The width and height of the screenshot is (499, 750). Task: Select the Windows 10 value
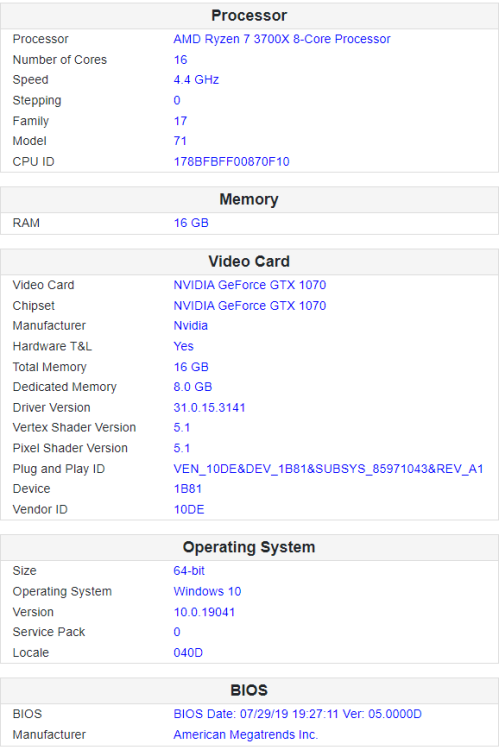point(207,591)
